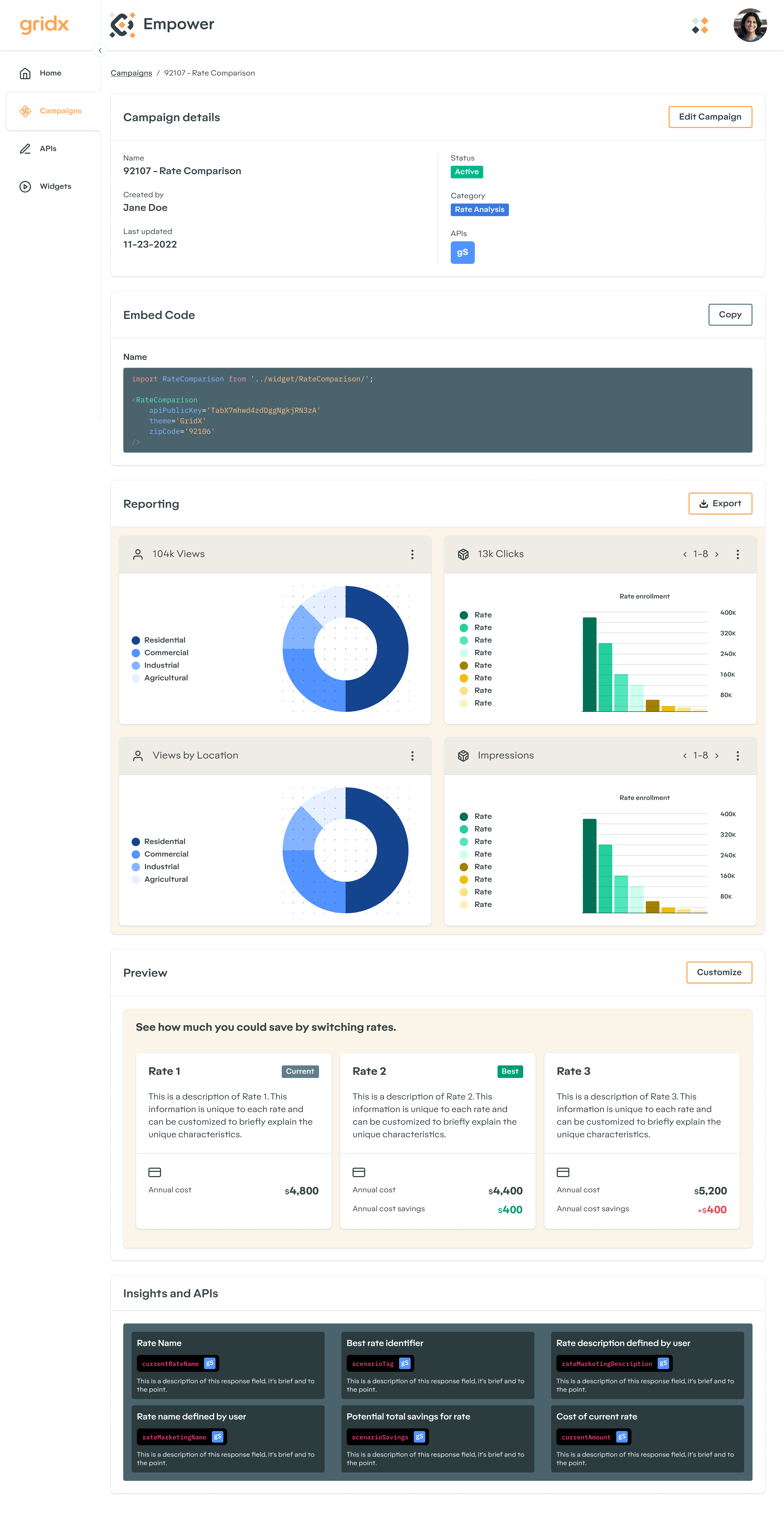Click the gS icon next to rateMarketingDescription
784x1527 pixels.
[x=663, y=1363]
